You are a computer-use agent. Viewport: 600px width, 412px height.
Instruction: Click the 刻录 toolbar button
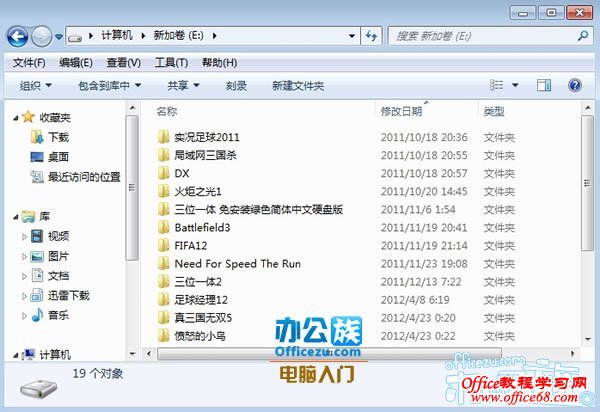point(236,86)
